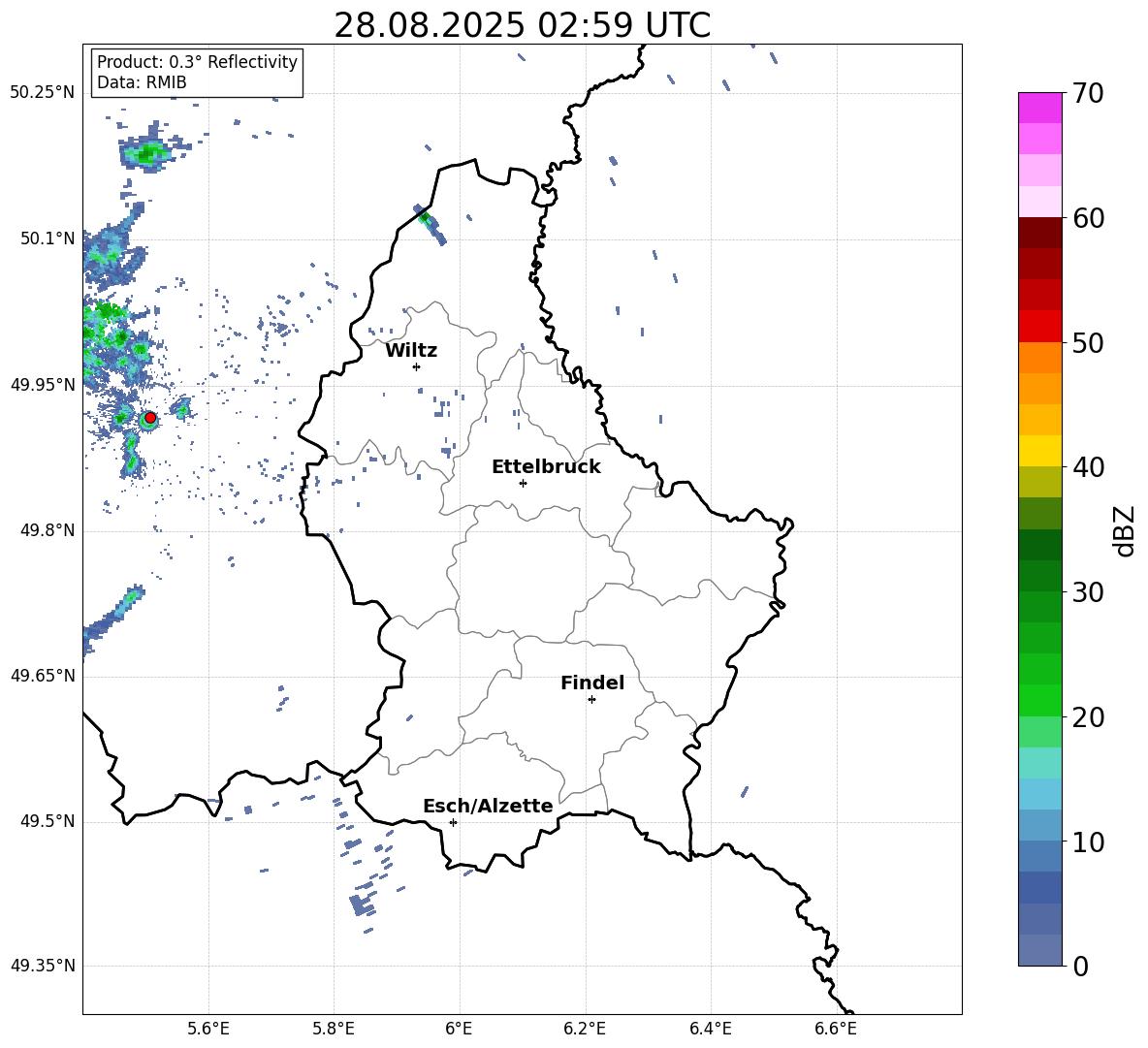Click the colorbar tick label 20

[x=1088, y=716]
